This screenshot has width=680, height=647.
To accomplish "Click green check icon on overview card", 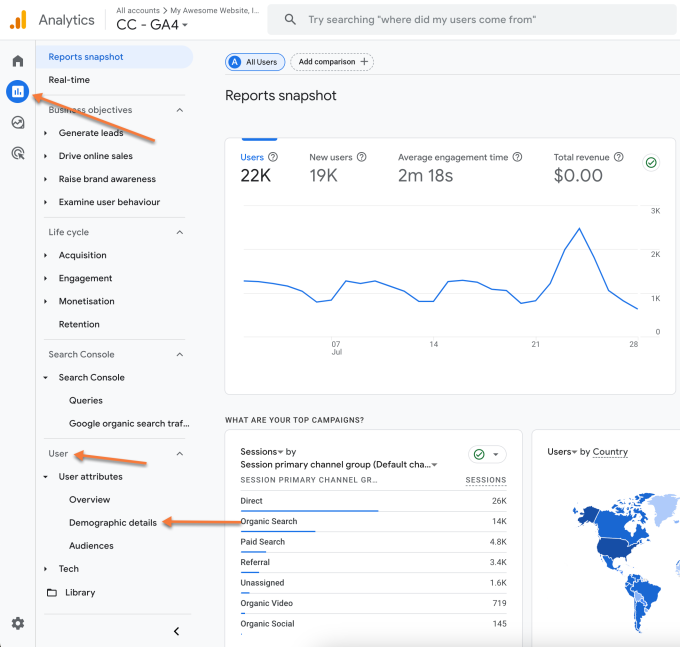I will click(651, 163).
